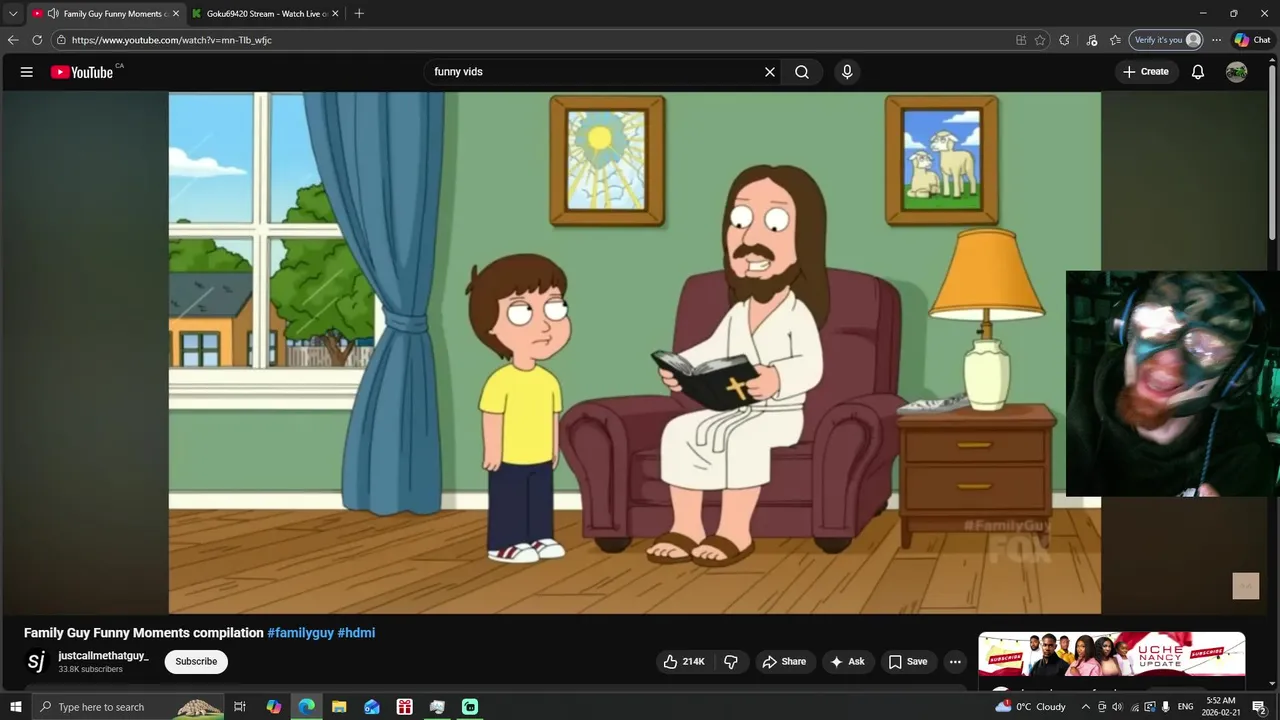Open the Outlook mail taskbar icon
The image size is (1280, 720).
[372, 707]
